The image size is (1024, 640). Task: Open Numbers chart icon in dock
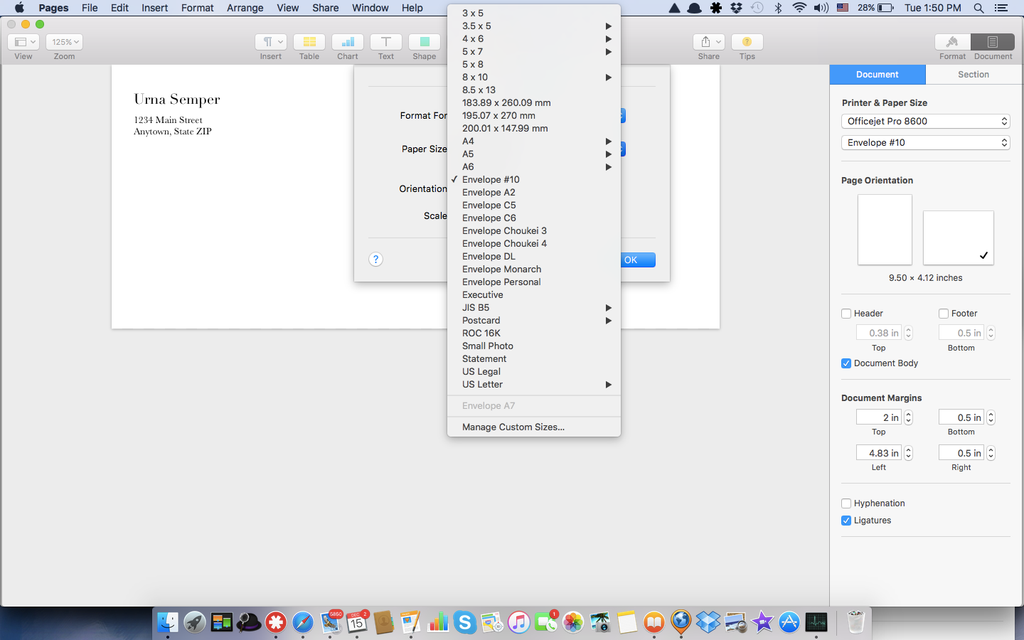pos(438,622)
